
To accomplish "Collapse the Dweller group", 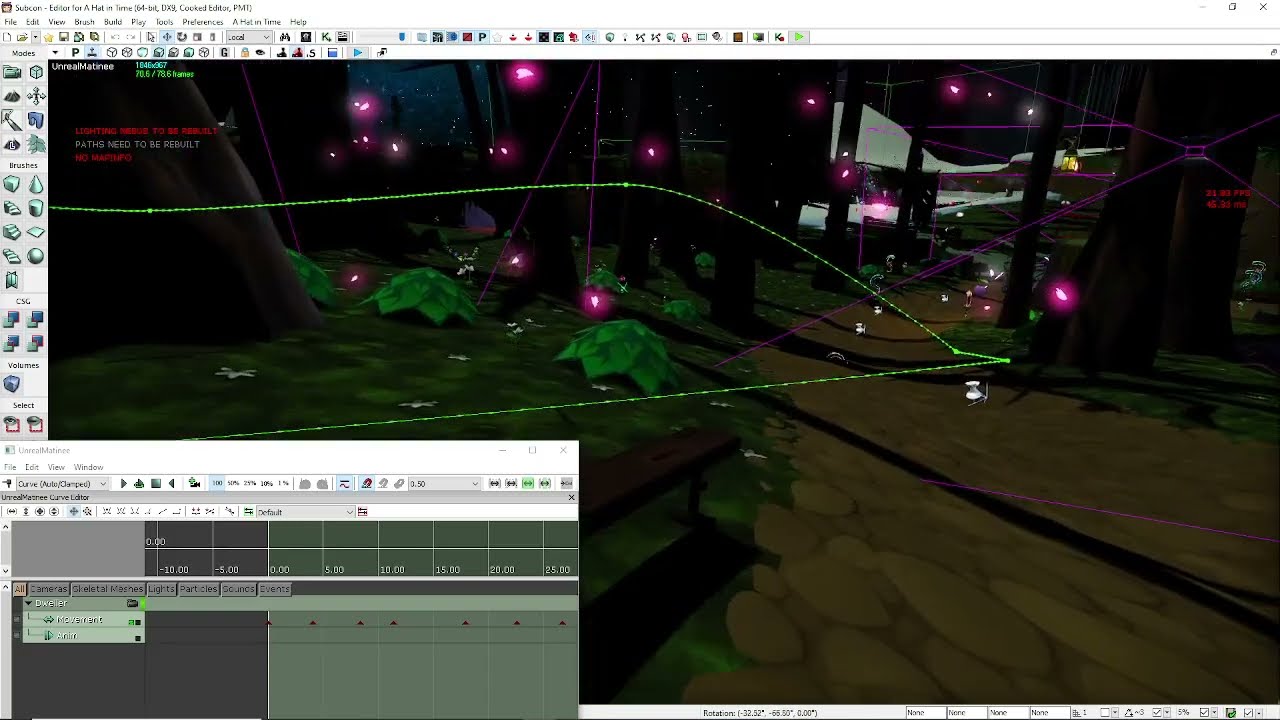I will 28,603.
